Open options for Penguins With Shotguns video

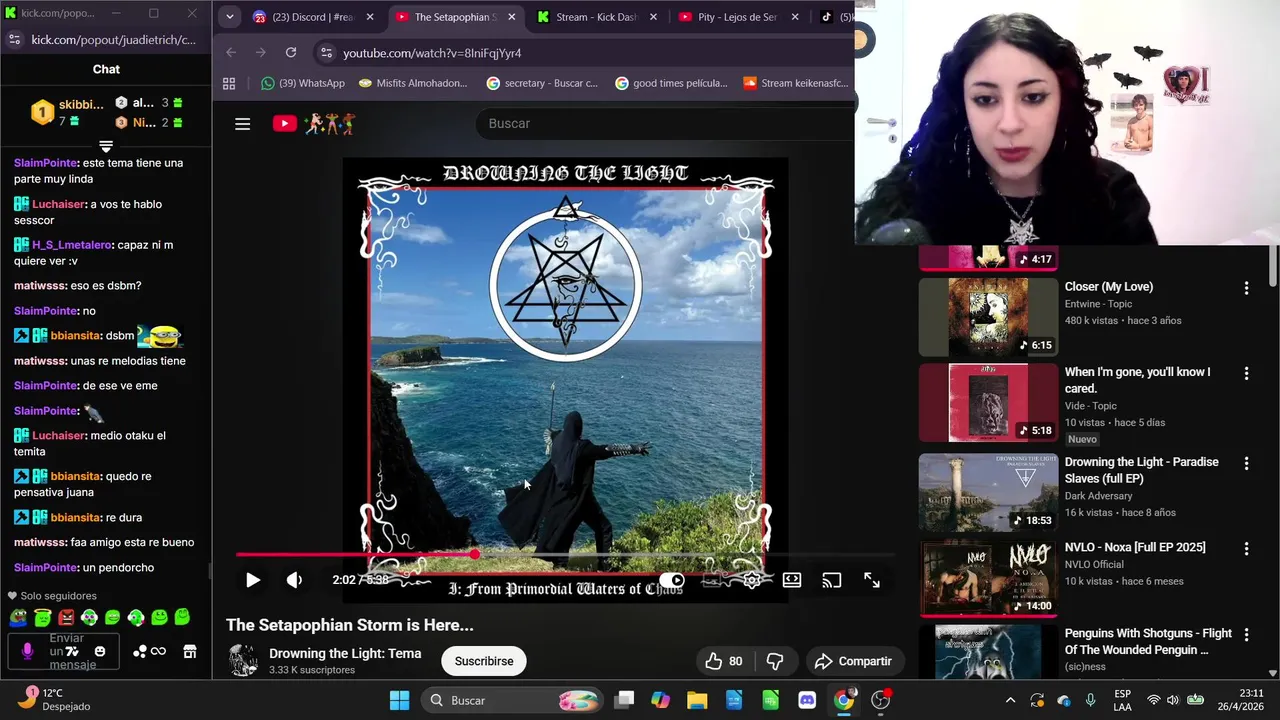tap(1246, 635)
